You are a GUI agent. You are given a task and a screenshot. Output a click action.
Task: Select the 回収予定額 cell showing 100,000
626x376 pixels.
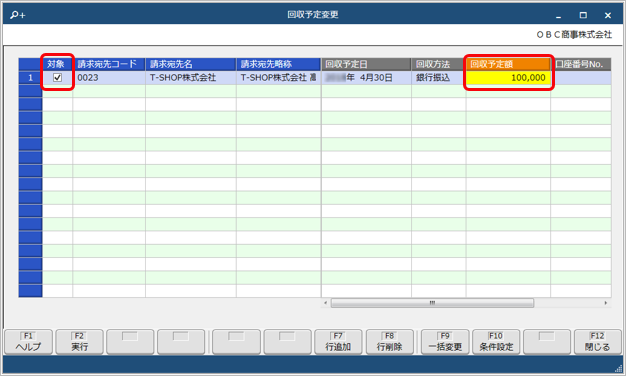[508, 78]
